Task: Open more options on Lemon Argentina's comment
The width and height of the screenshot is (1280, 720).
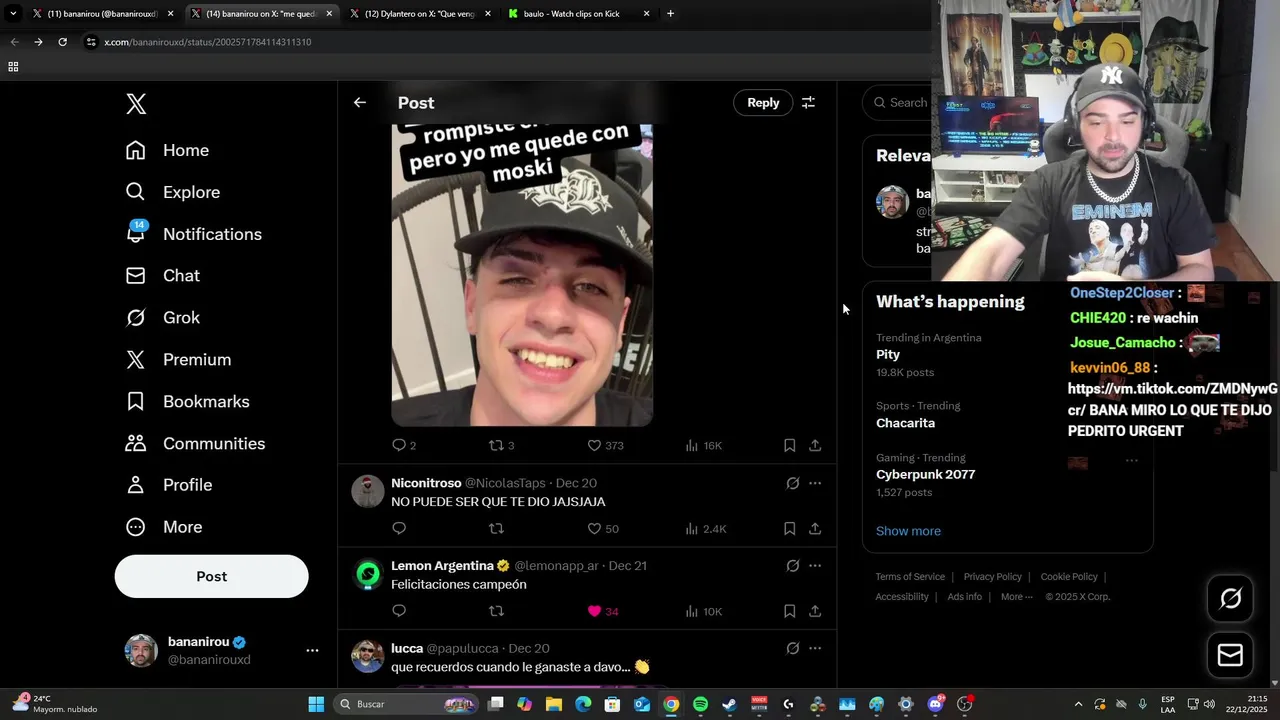Action: 815,566
